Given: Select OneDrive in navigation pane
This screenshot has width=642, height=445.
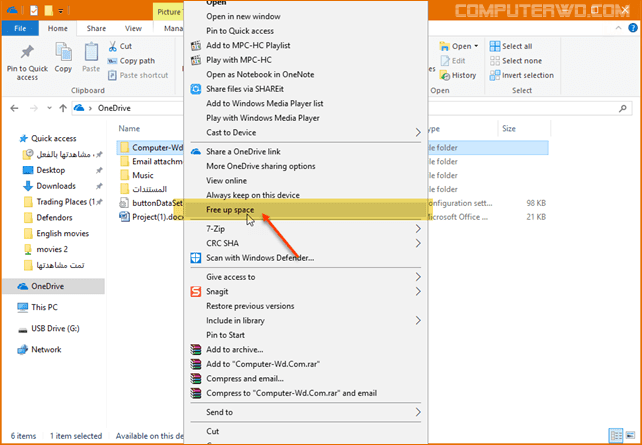Looking at the screenshot, I should (53, 286).
